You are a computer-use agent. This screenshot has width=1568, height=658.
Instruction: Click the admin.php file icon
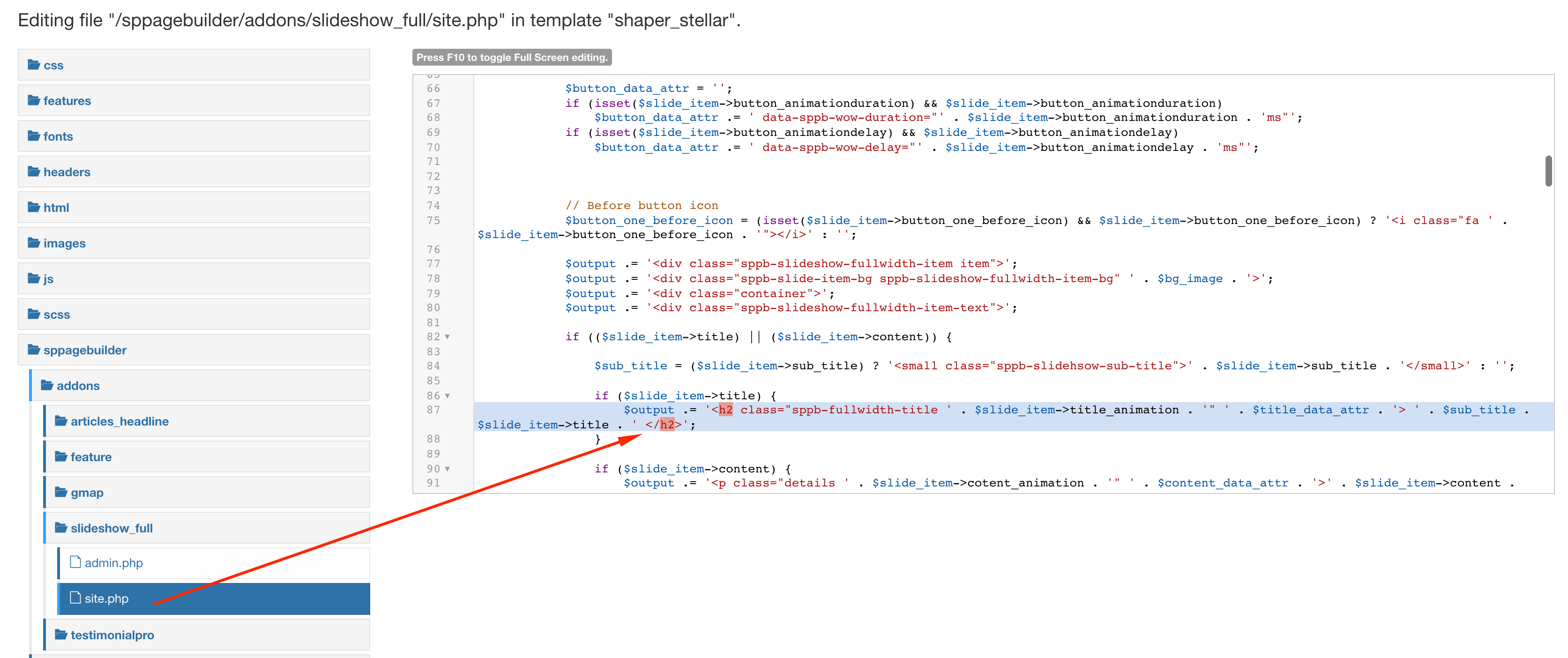pos(75,562)
